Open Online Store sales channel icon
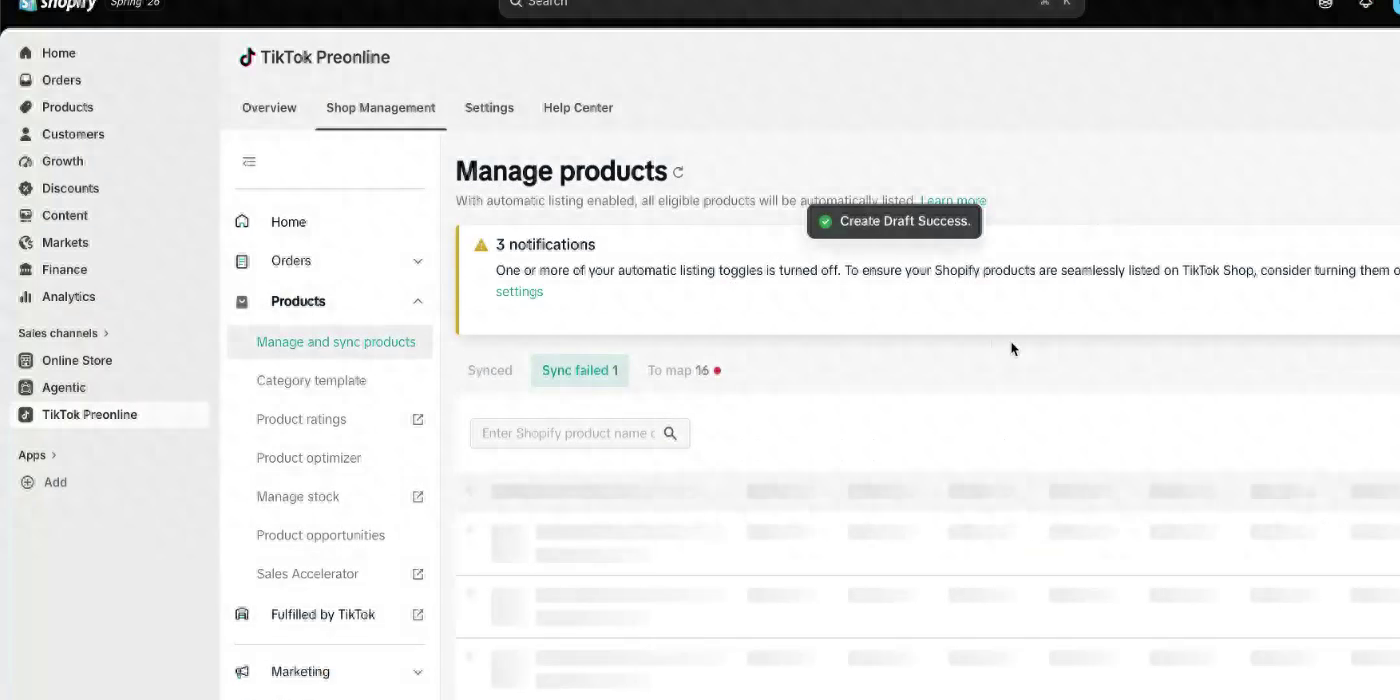 (x=26, y=360)
